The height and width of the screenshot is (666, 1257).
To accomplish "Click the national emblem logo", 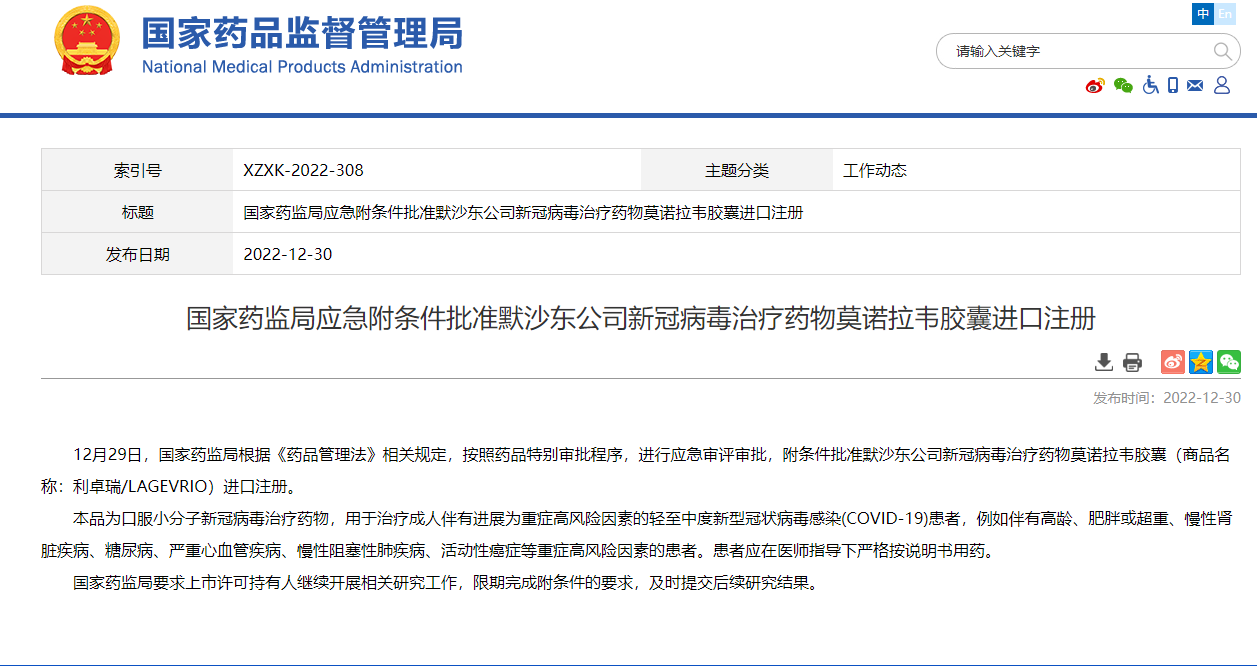I will [86, 42].
